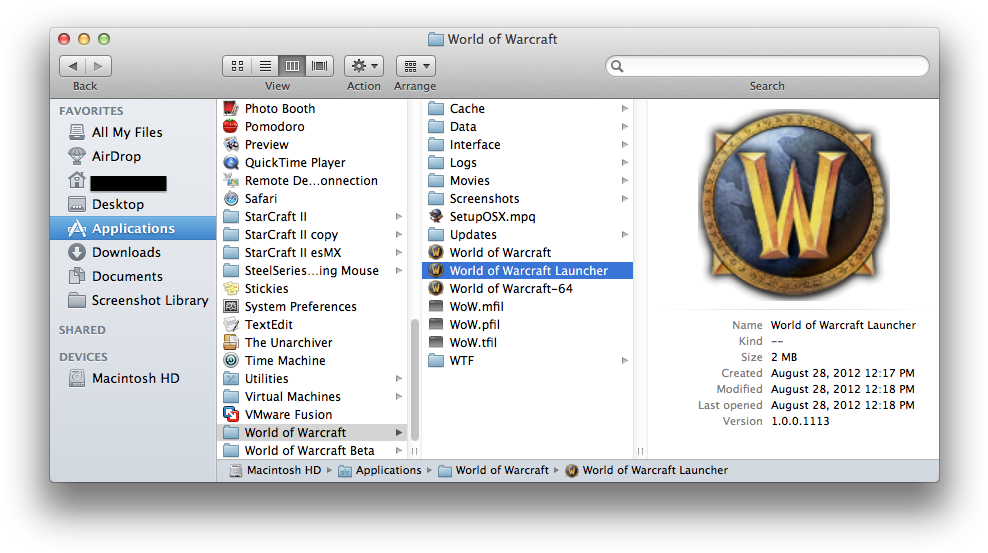The width and height of the screenshot is (988, 553).
Task: Select Preview app icon
Action: [x=231, y=144]
